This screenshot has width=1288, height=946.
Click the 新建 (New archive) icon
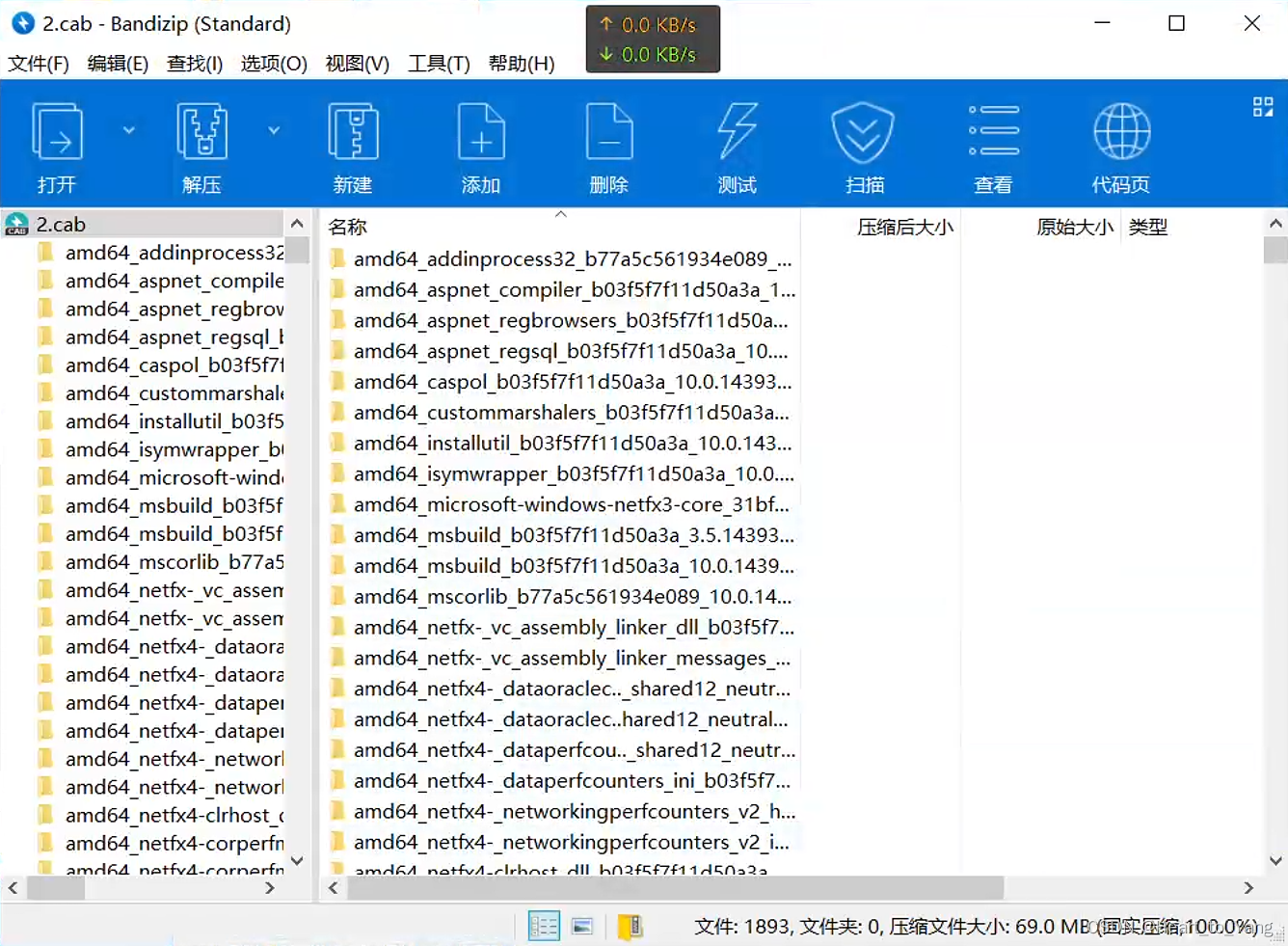tap(353, 145)
